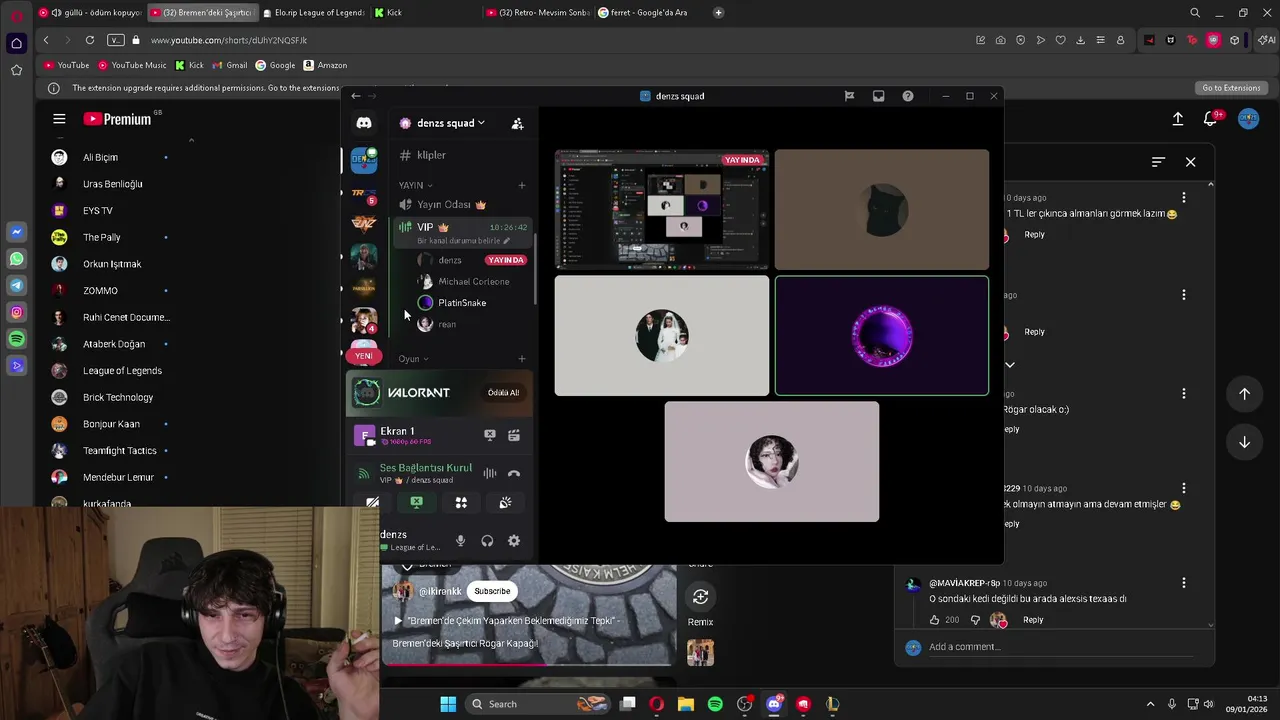
Task: Dislike the MAVIAKREP comment
Action: (975, 620)
